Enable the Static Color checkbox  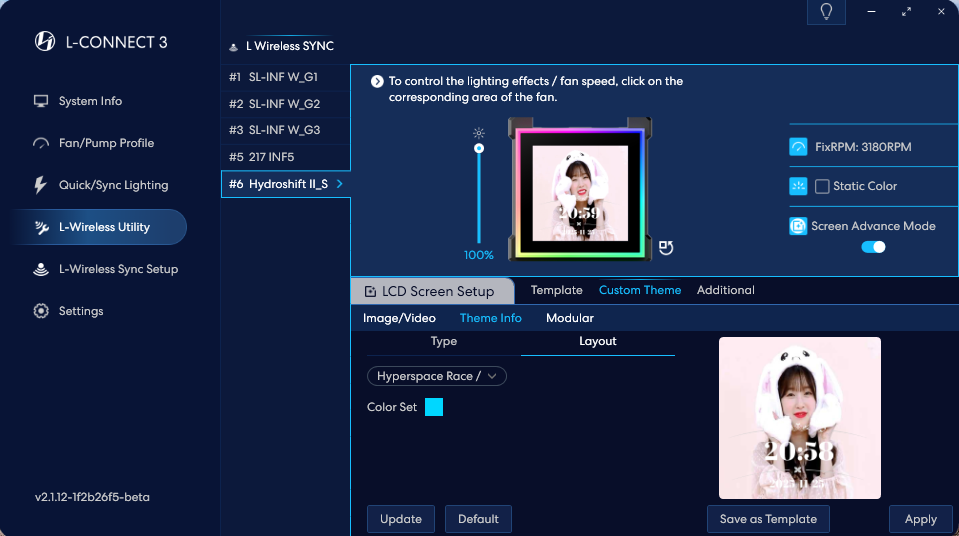pos(822,186)
